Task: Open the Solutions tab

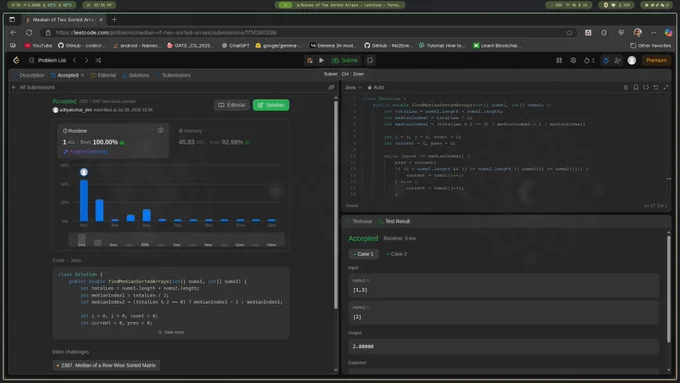Action: (x=136, y=75)
